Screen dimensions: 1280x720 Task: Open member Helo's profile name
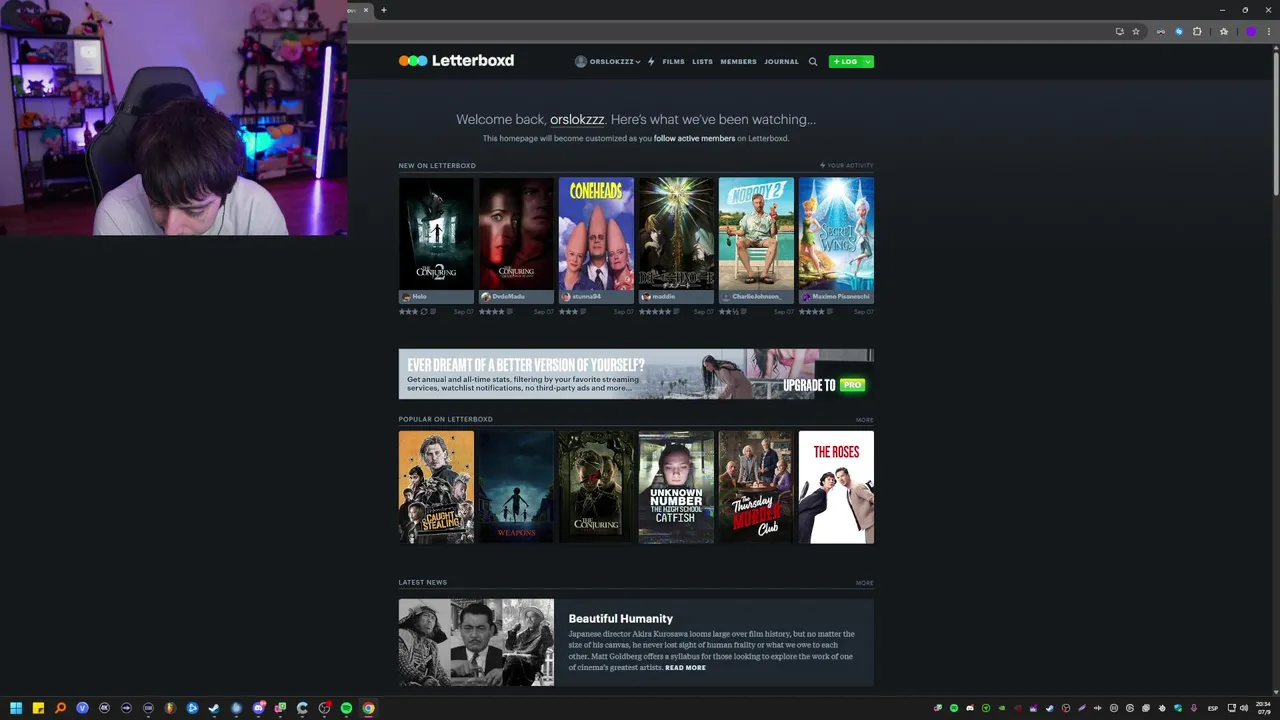419,297
